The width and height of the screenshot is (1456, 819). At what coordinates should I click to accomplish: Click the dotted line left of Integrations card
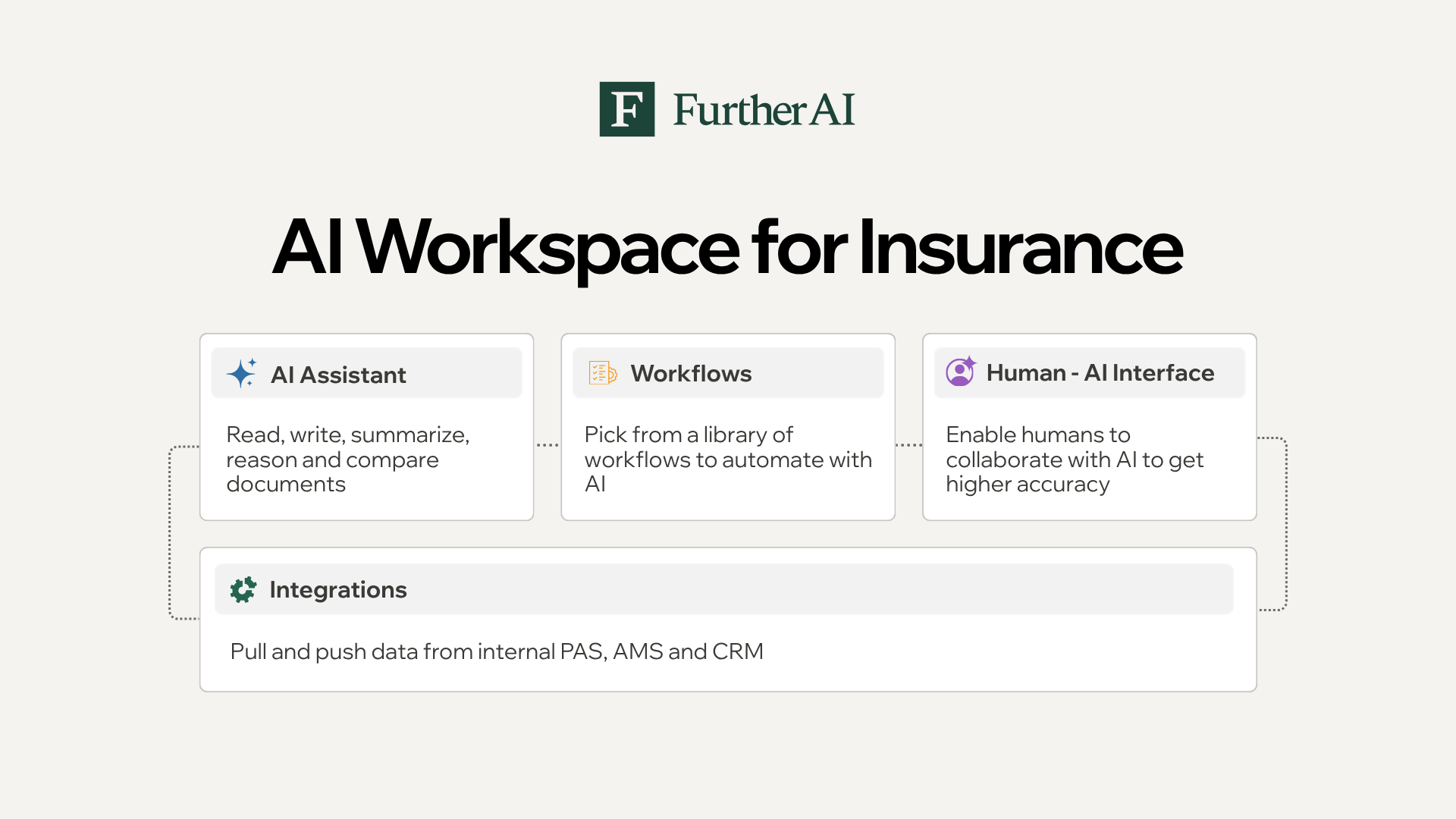point(170,531)
